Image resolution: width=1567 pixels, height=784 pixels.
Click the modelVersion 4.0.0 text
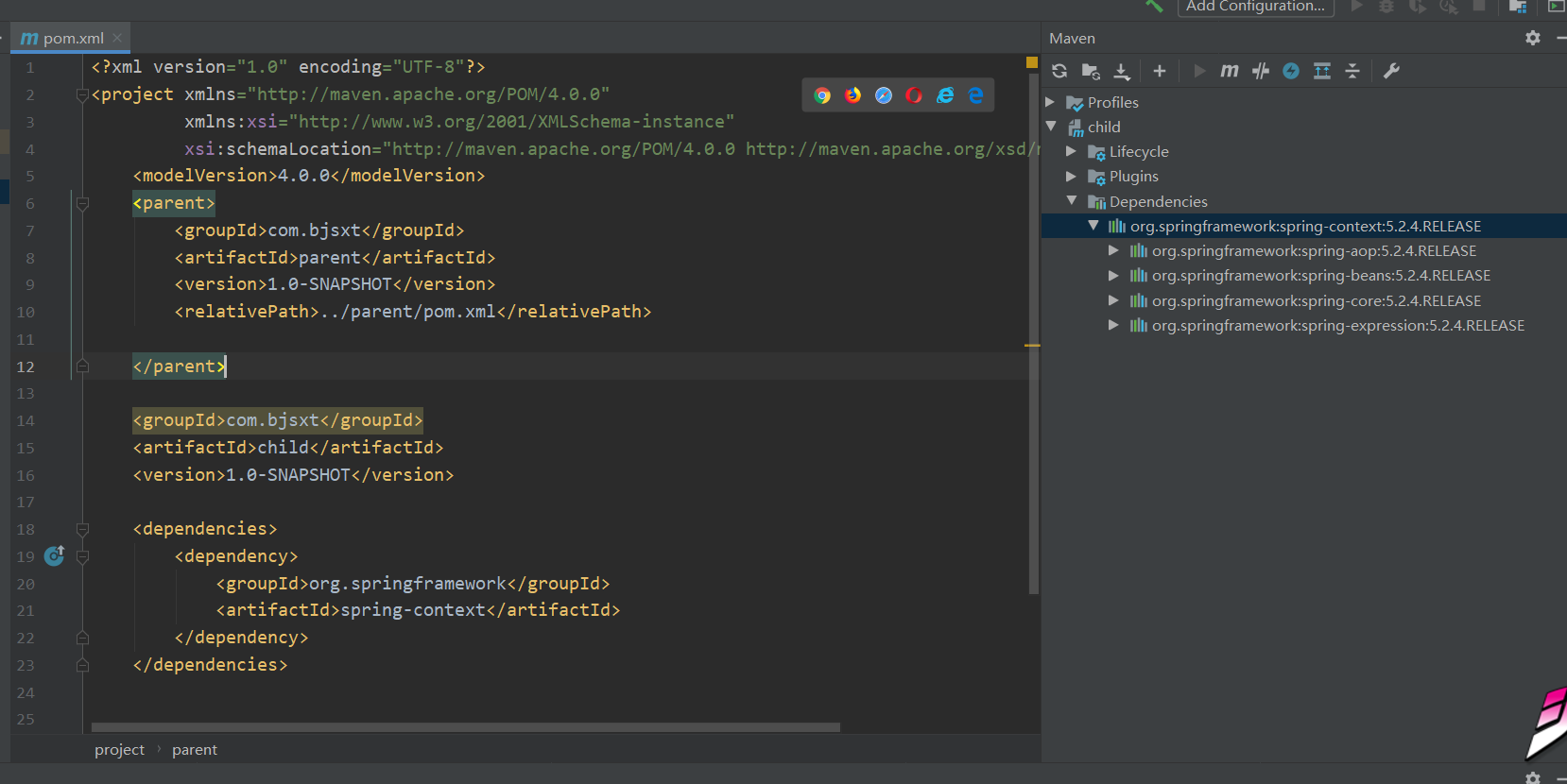(303, 175)
